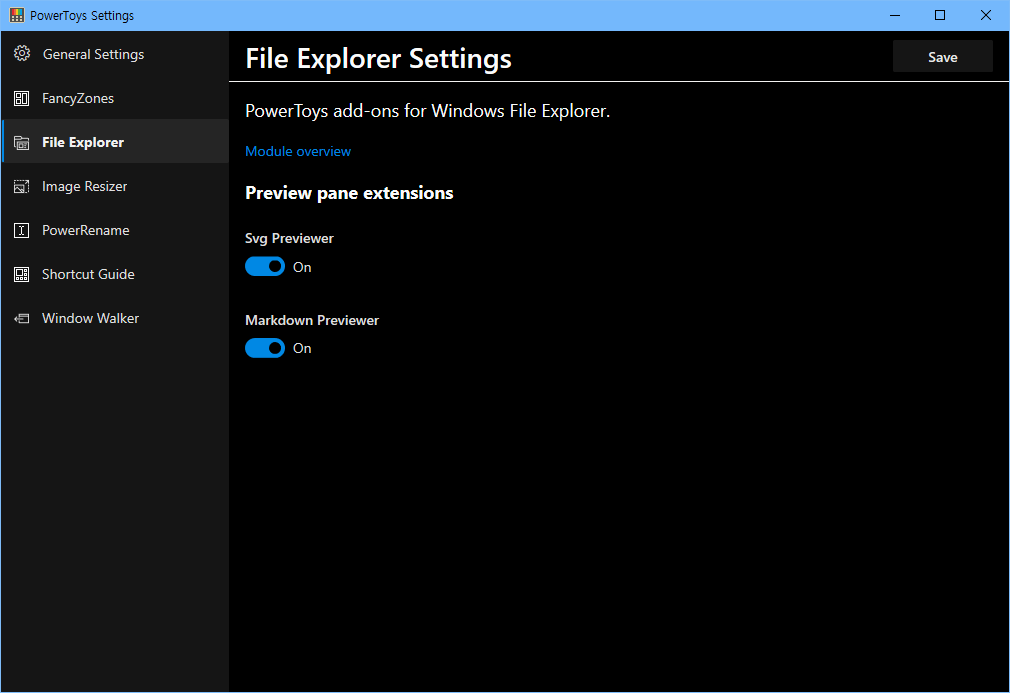Click PowerToys add-ons description text
The image size is (1010, 693).
(x=427, y=111)
